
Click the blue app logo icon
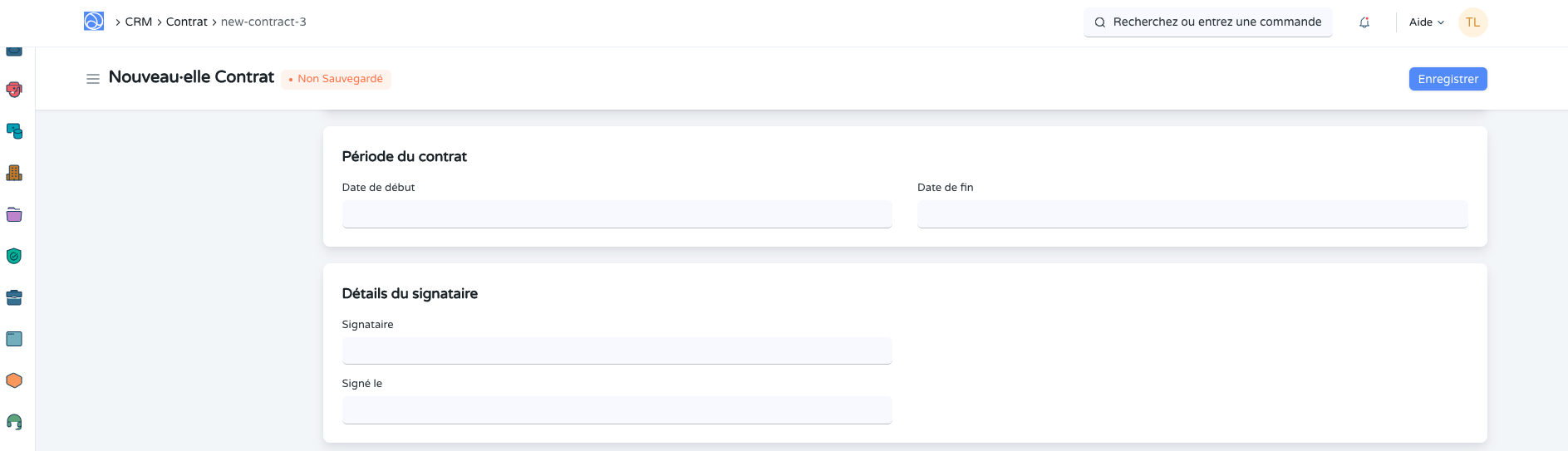(x=94, y=22)
